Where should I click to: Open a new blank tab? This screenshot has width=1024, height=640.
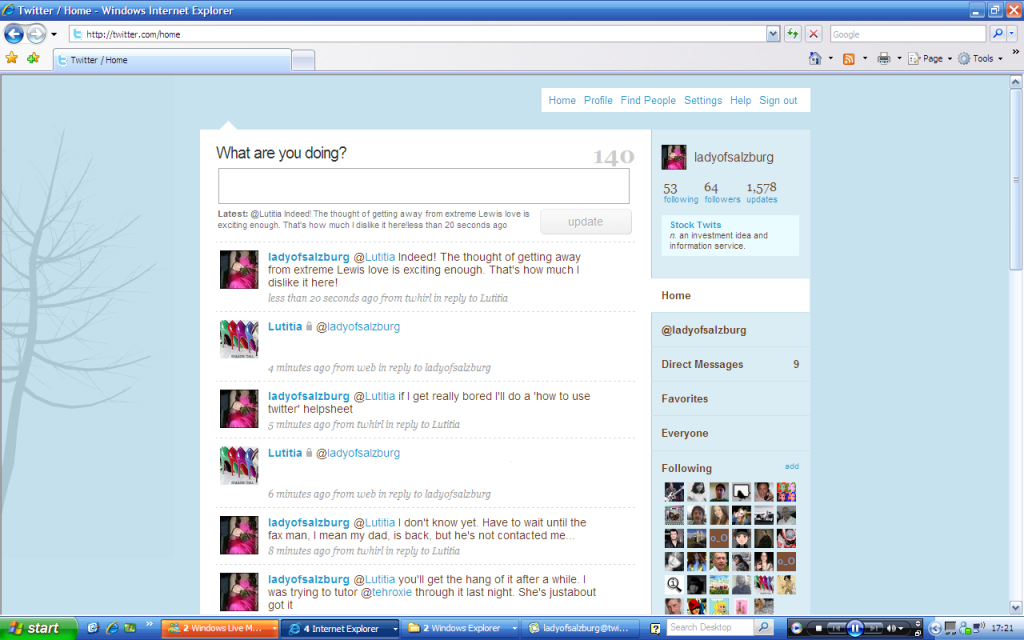click(303, 60)
